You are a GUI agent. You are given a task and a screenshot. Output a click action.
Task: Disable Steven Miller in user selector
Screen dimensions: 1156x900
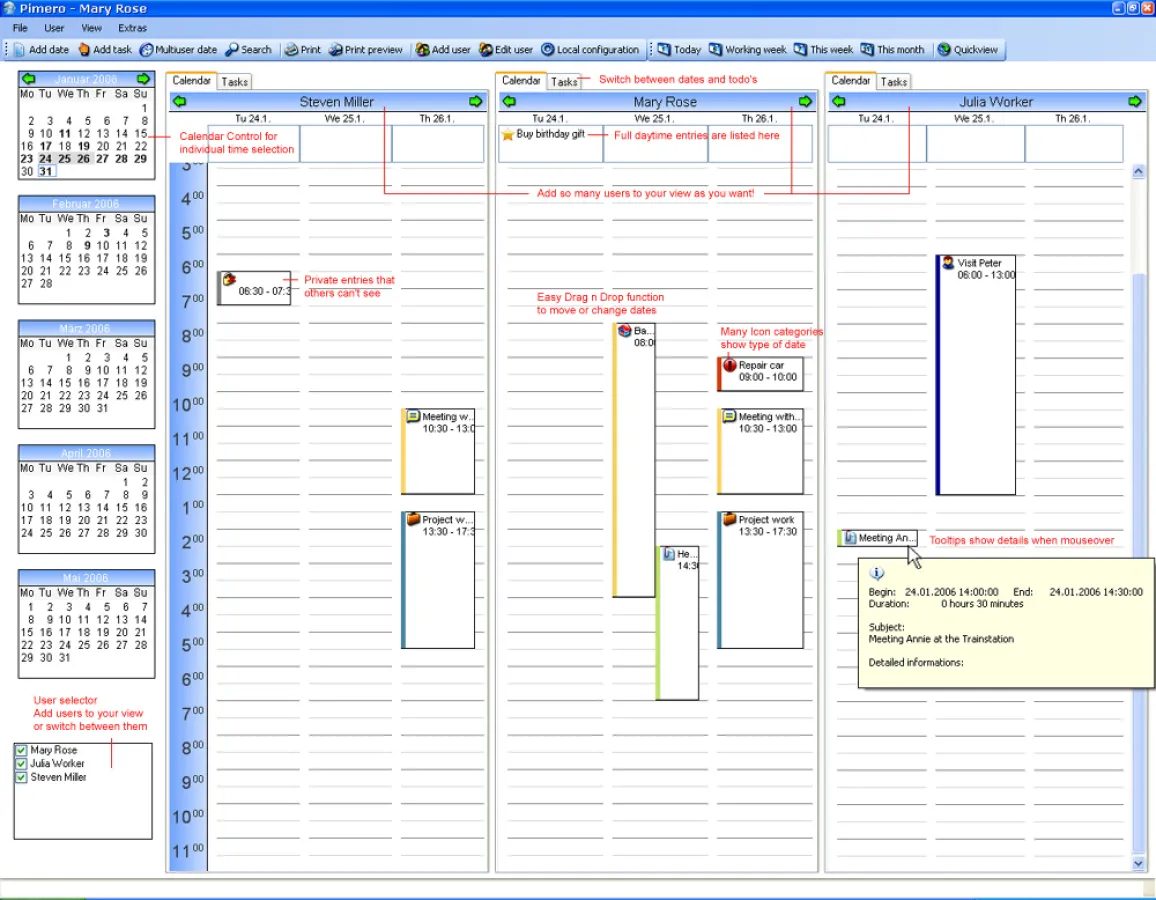[x=21, y=777]
